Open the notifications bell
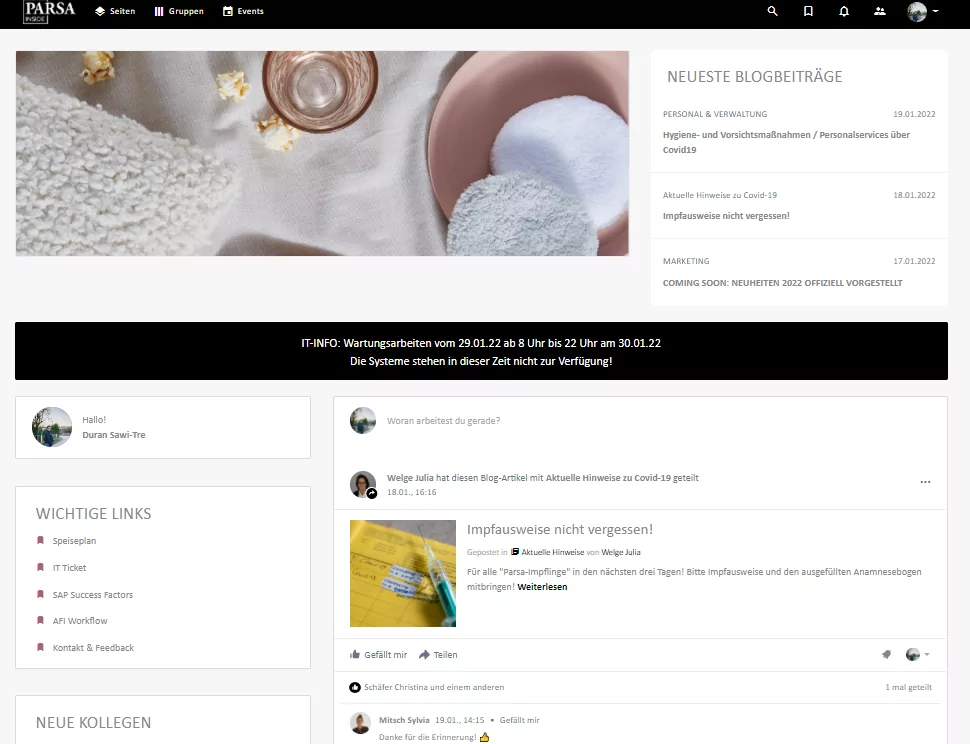This screenshot has height=744, width=970. pyautogui.click(x=844, y=11)
